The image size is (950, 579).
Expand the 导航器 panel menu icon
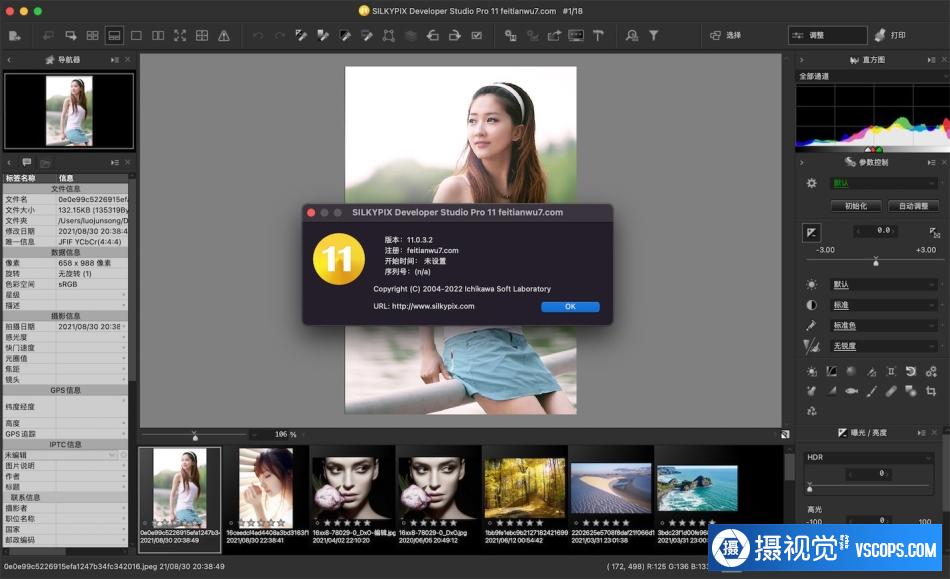[x=115, y=60]
